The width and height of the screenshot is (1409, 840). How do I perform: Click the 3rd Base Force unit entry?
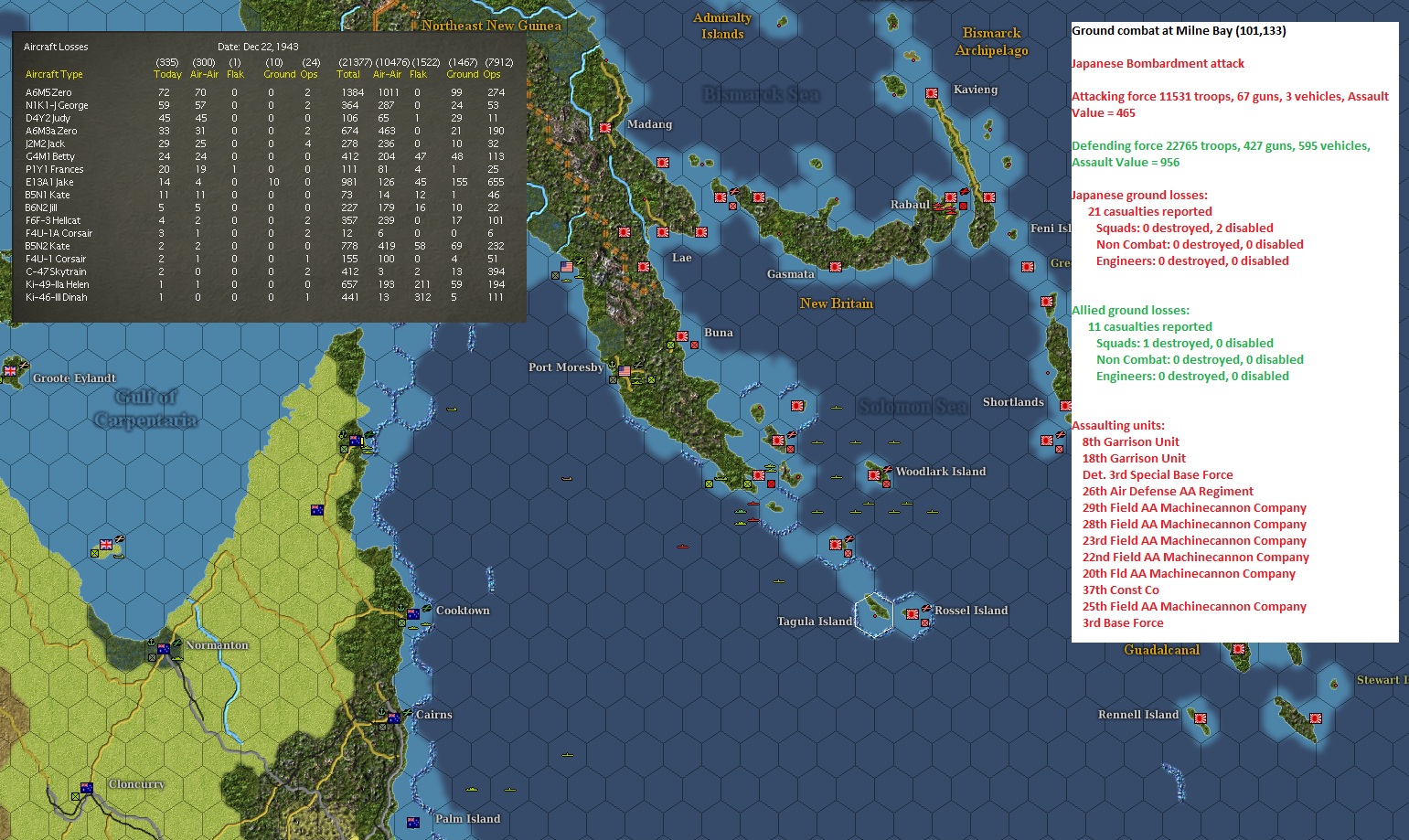[x=1123, y=623]
